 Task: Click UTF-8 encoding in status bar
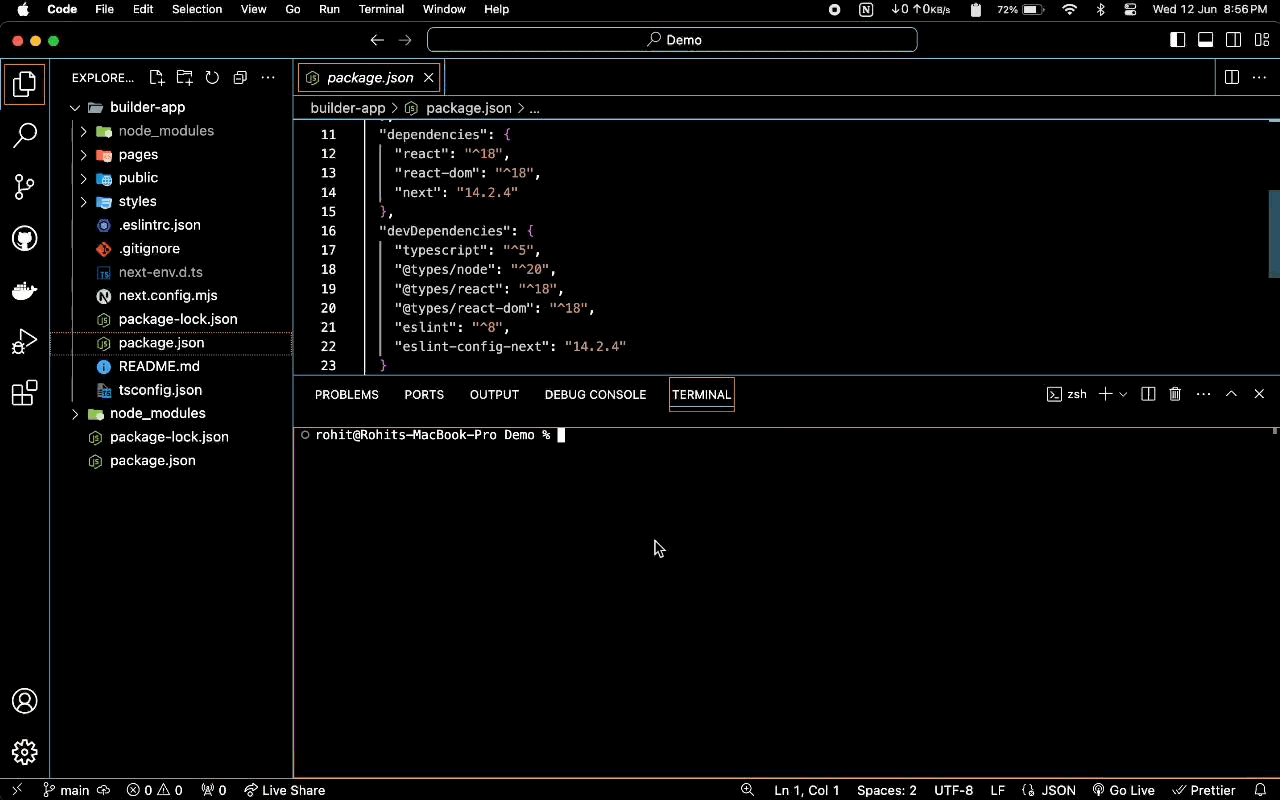953,790
